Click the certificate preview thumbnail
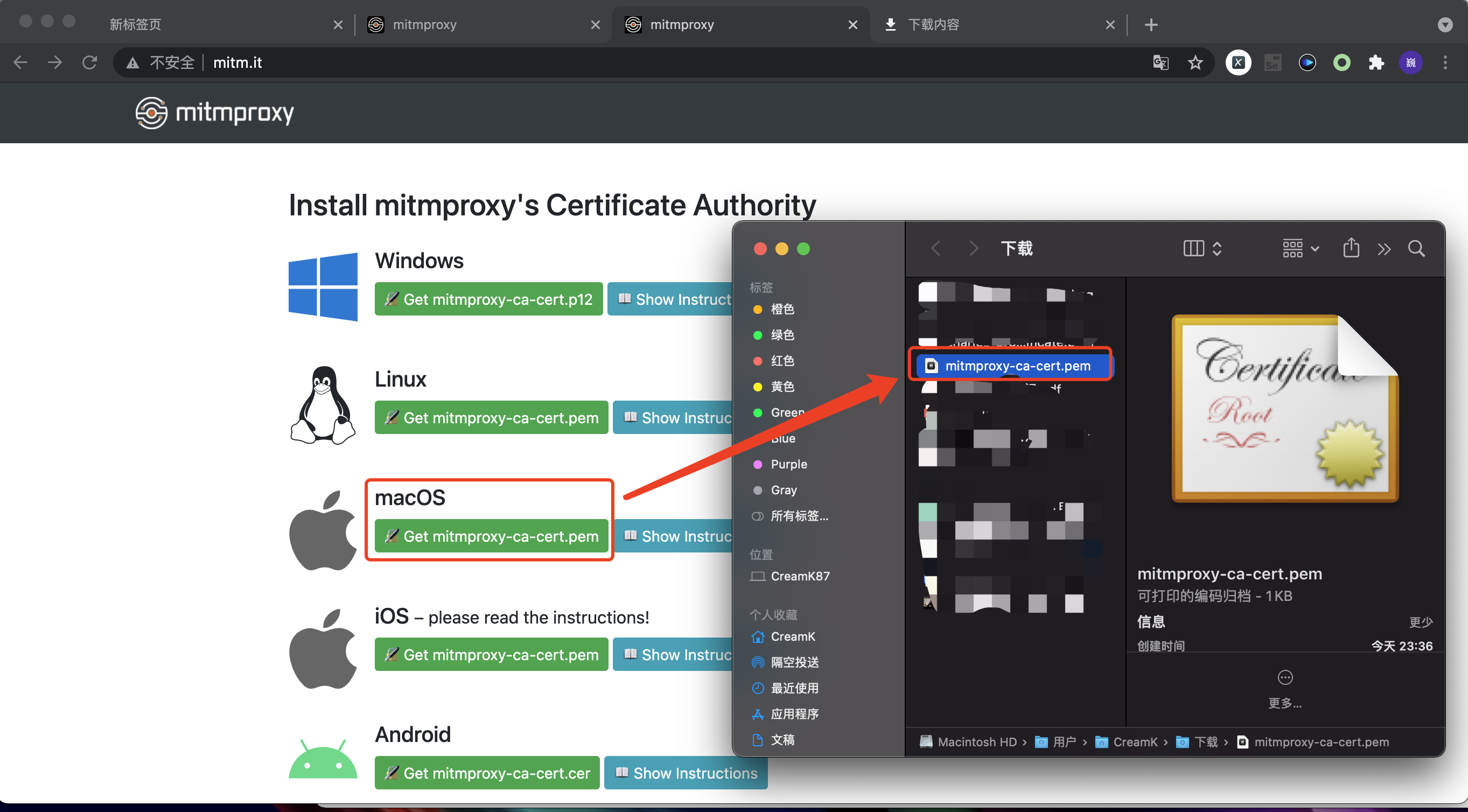 (x=1284, y=408)
